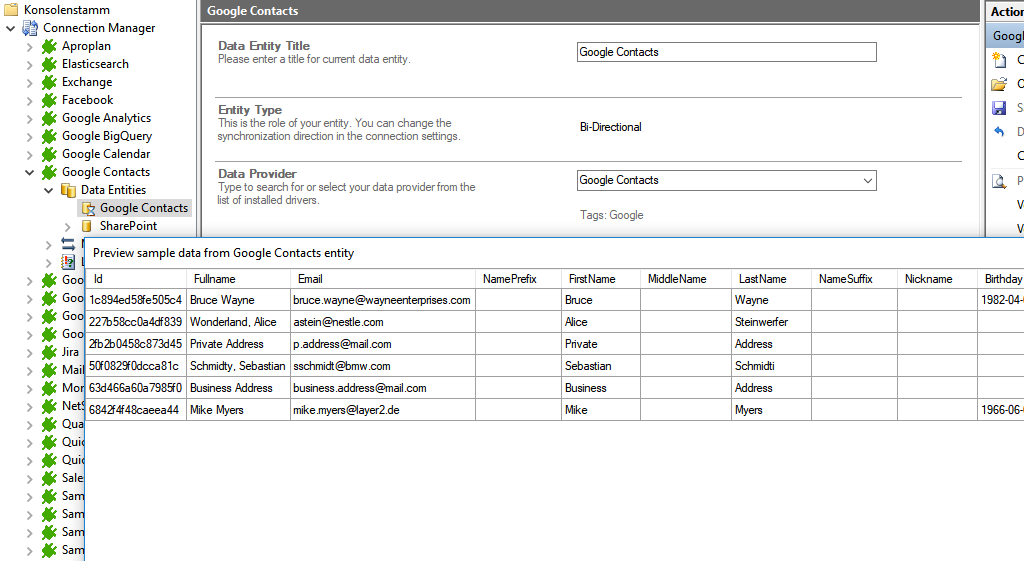The height and width of the screenshot is (561, 1024).
Task: Click the preview magnifier icon in Actions pane
Action: pyautogui.click(x=998, y=181)
